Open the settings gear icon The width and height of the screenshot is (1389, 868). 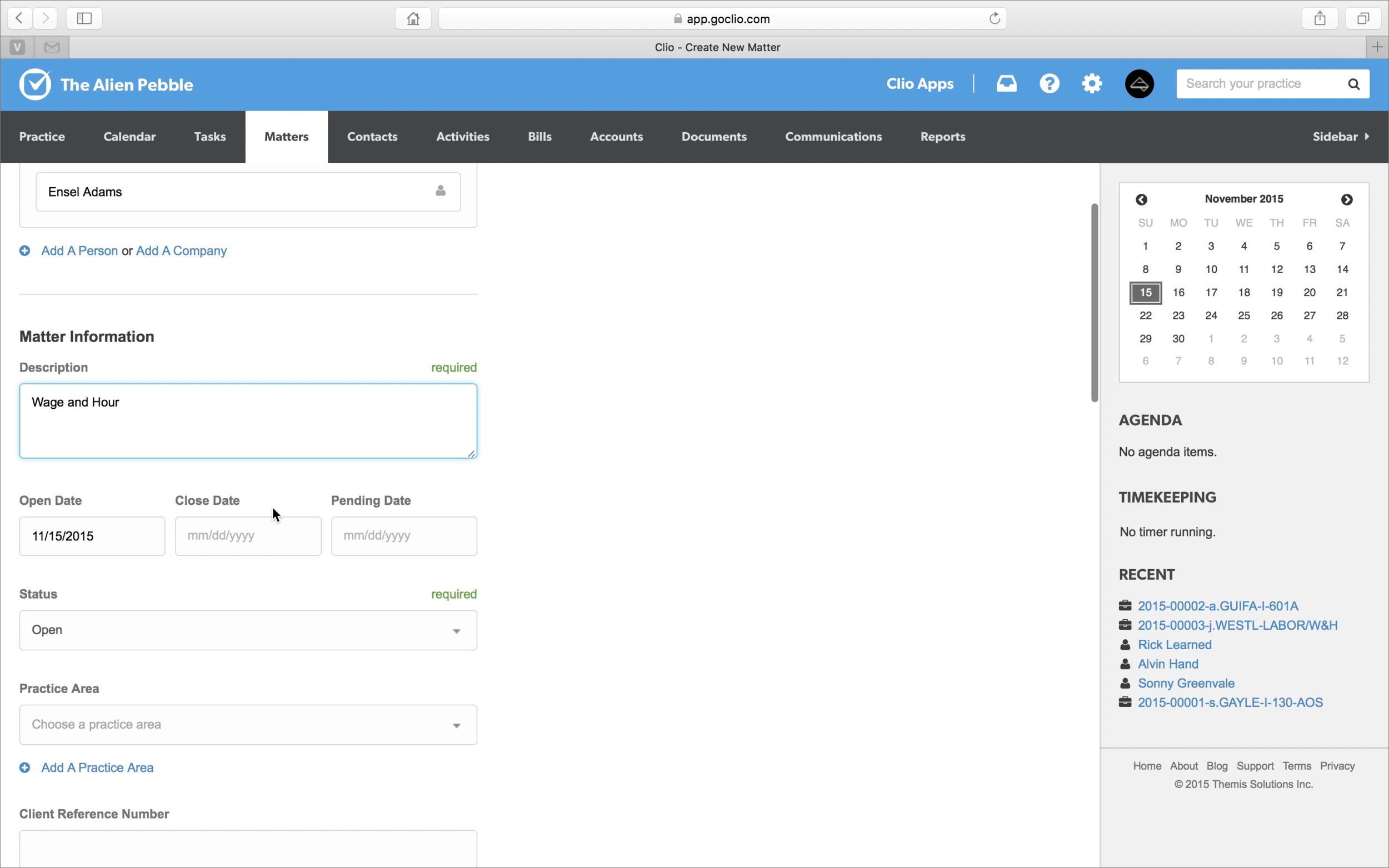pyautogui.click(x=1092, y=83)
